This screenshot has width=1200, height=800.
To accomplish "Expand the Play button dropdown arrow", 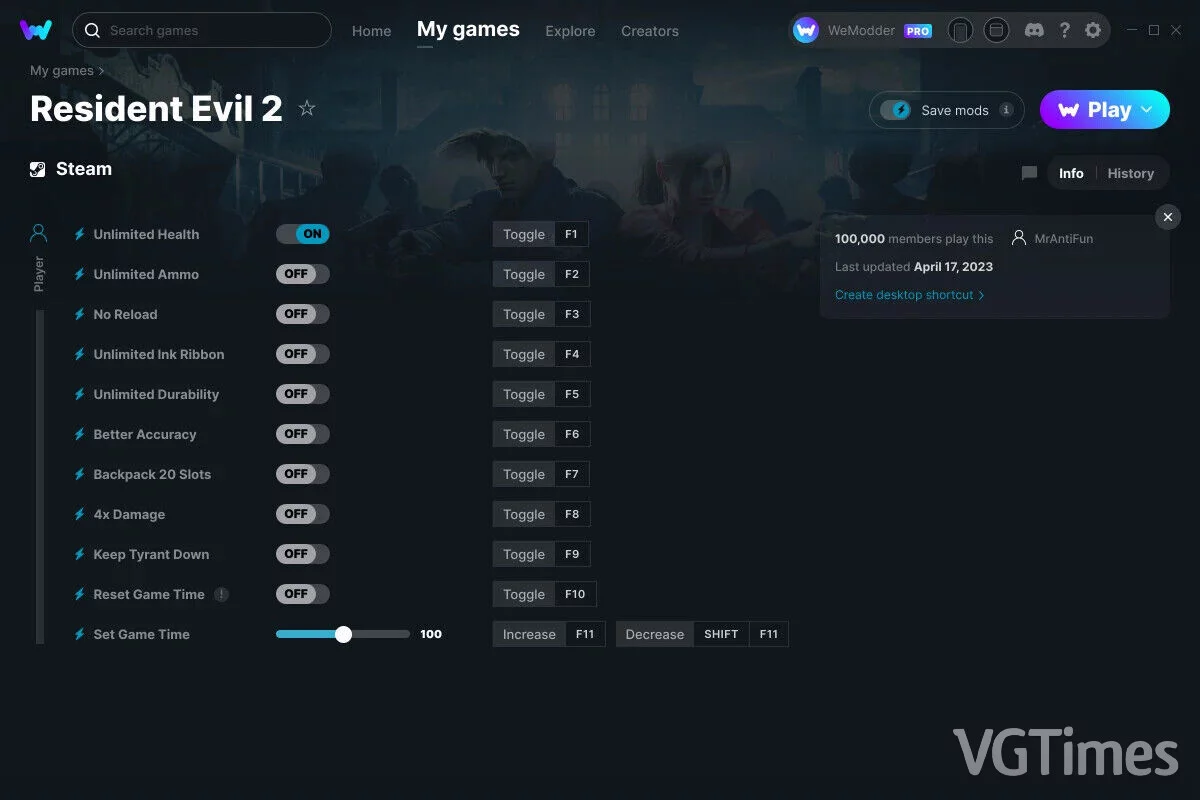I will [1147, 110].
